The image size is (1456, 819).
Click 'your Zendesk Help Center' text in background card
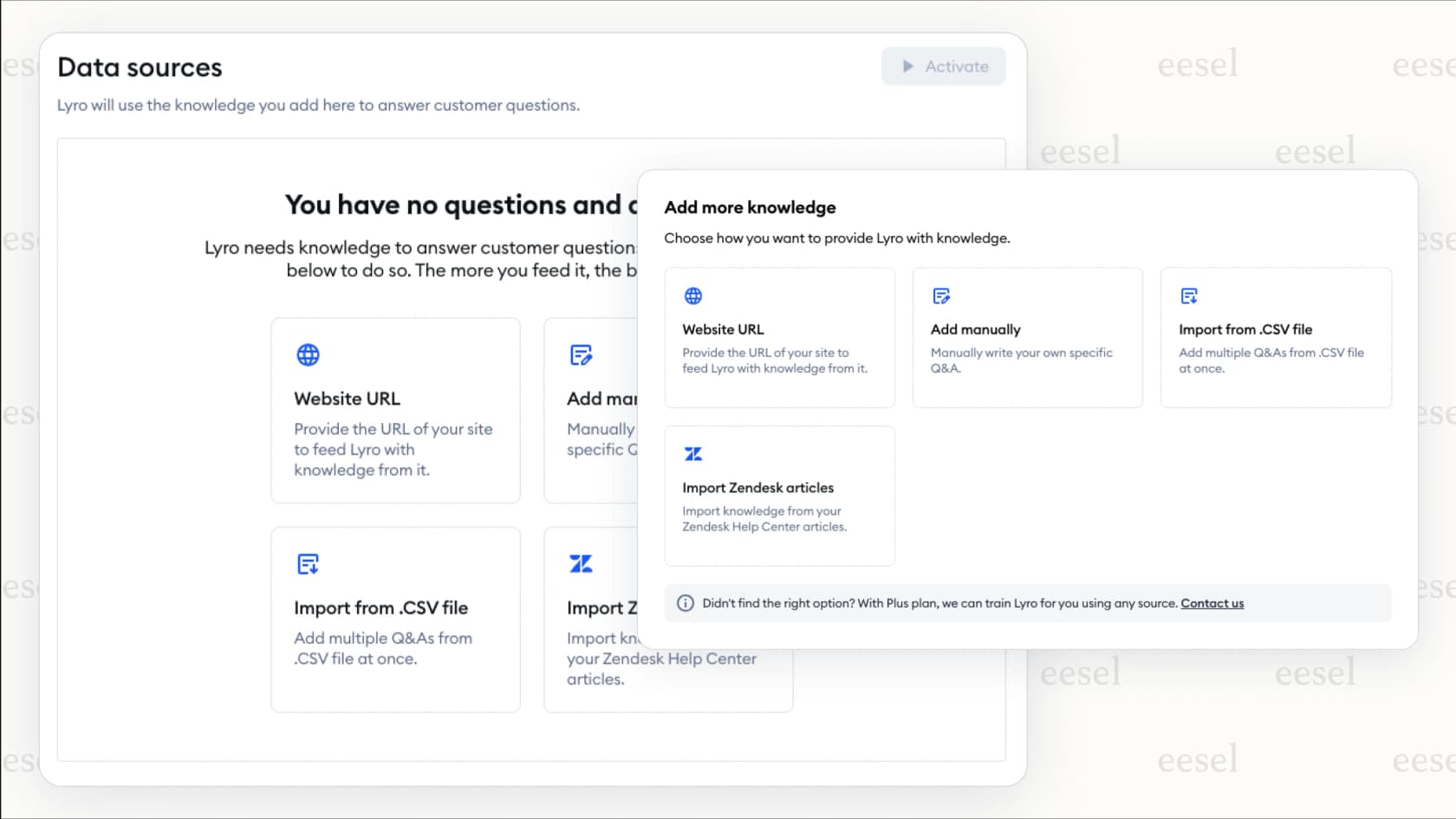(661, 659)
